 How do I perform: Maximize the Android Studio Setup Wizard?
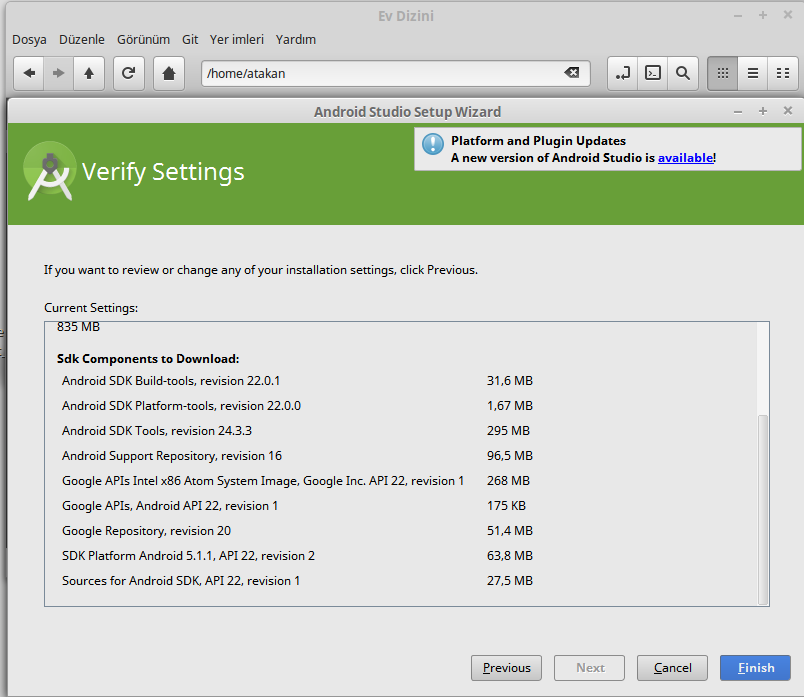763,111
